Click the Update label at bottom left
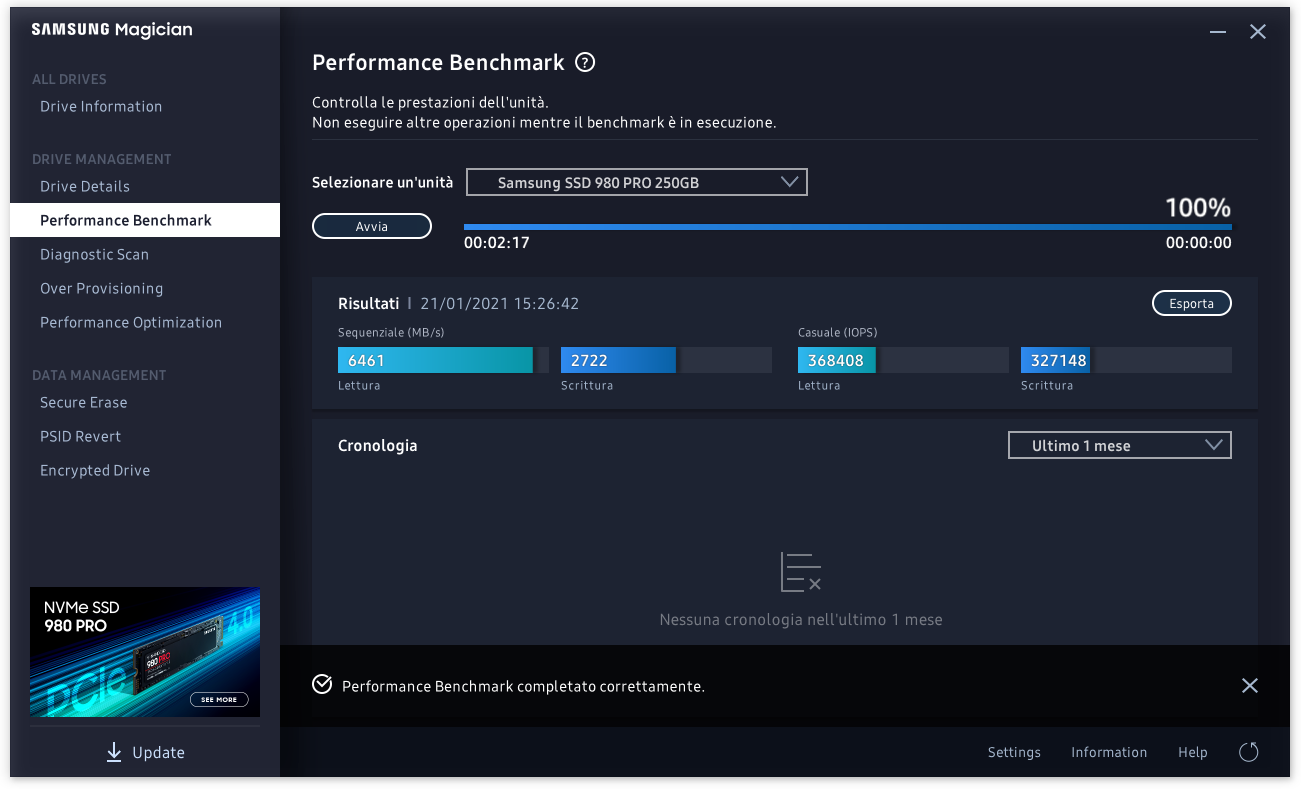Image resolution: width=1301 pixels, height=789 pixels. click(159, 752)
